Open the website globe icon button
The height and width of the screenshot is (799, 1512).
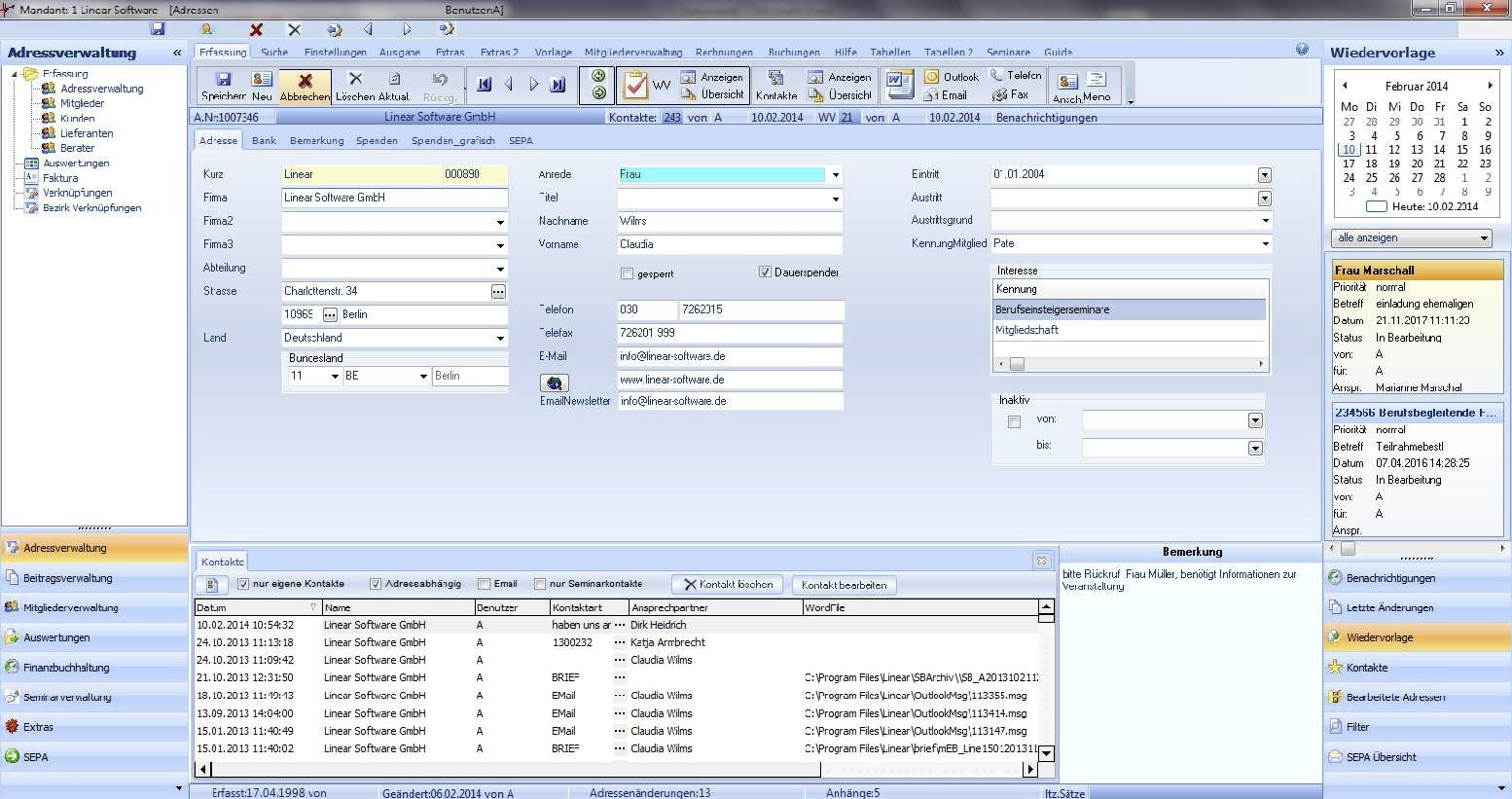pyautogui.click(x=554, y=383)
